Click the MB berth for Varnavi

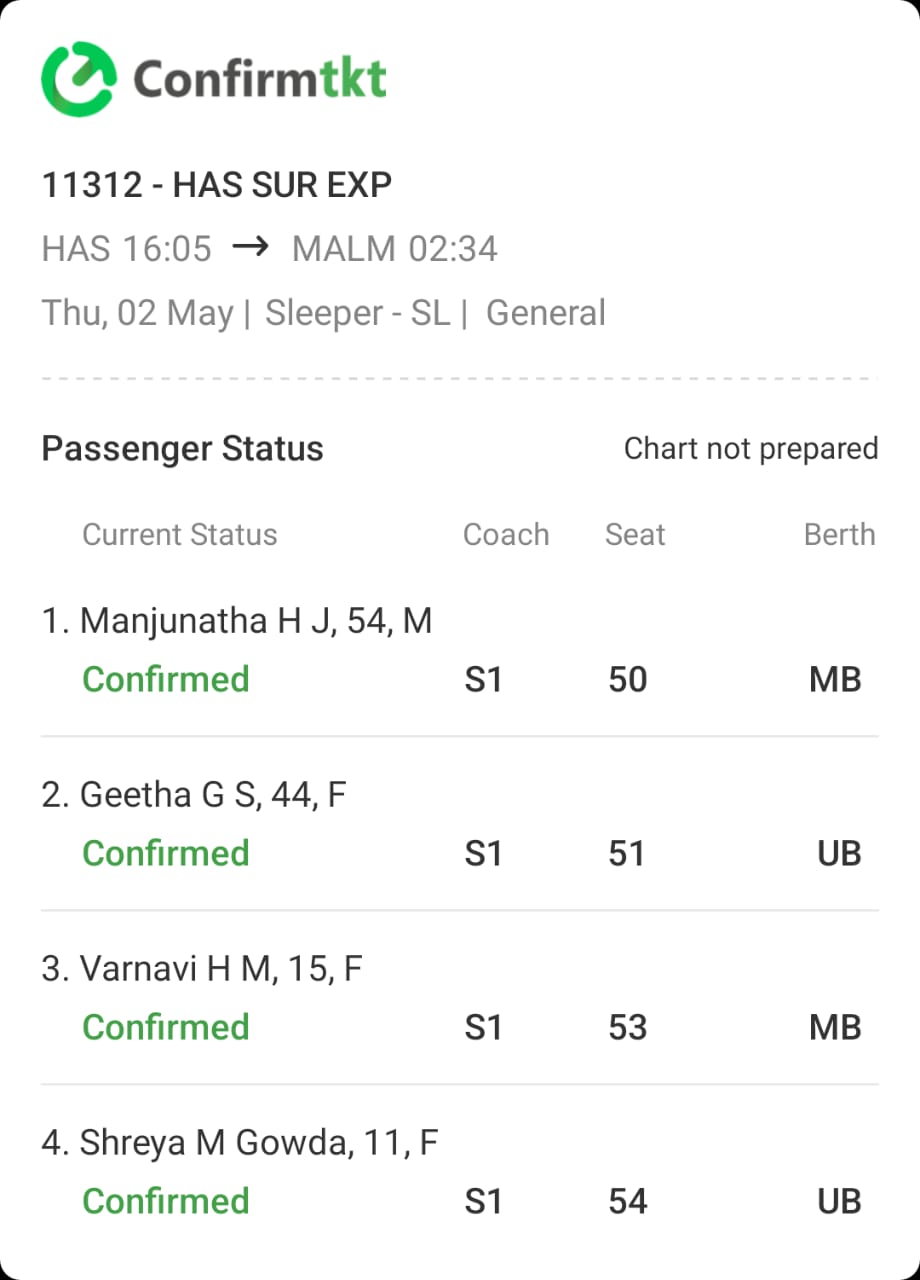[x=835, y=1027]
